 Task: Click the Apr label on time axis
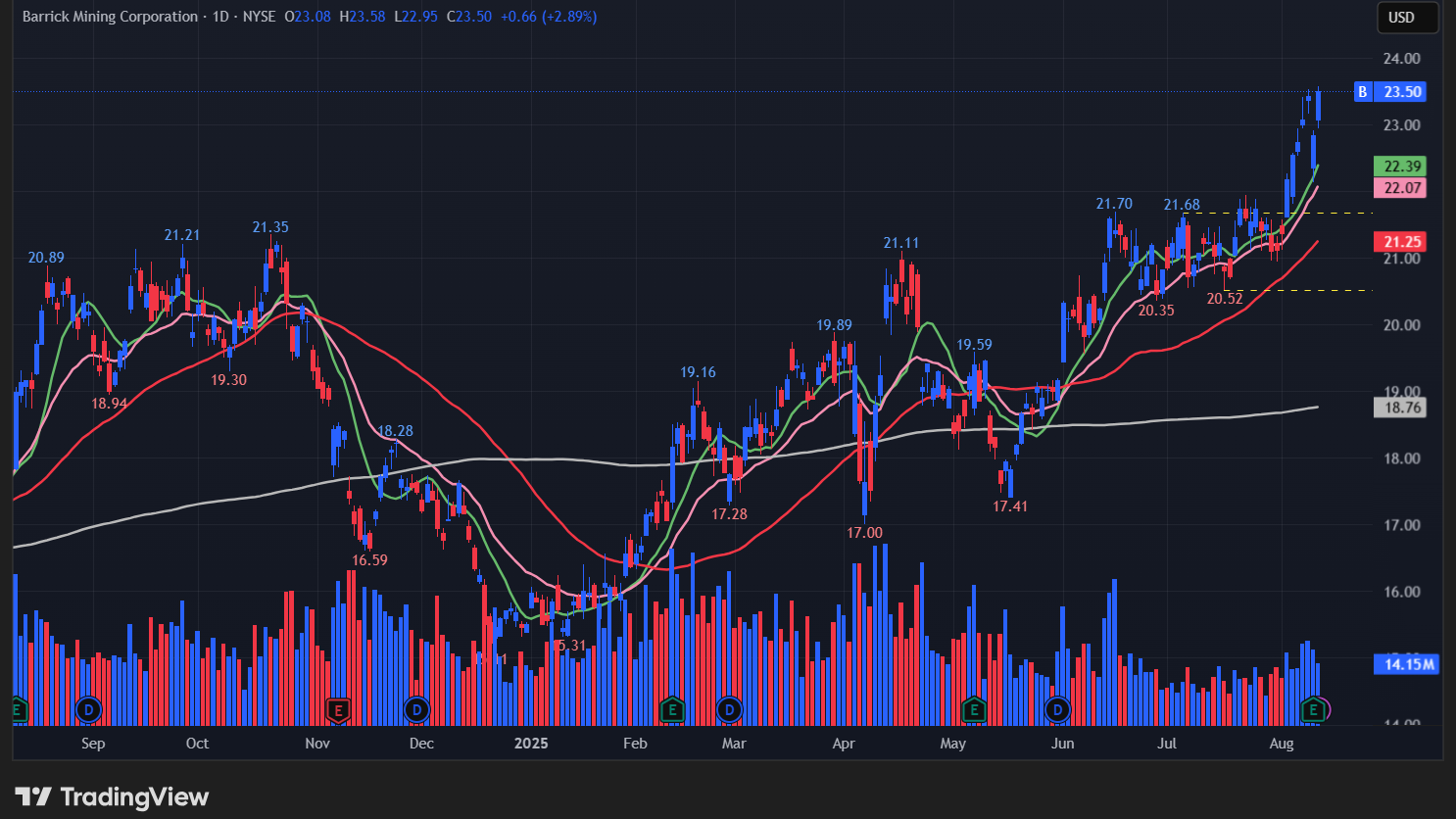844,744
